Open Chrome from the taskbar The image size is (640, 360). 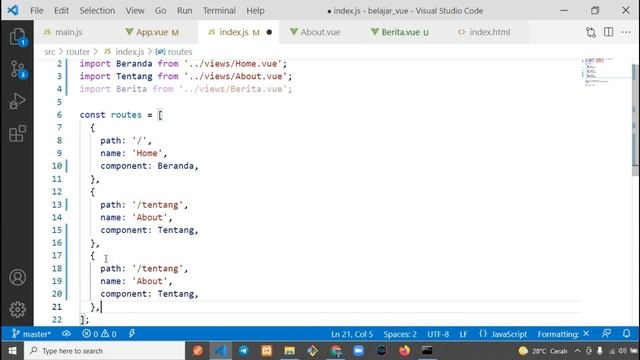tap(336, 351)
